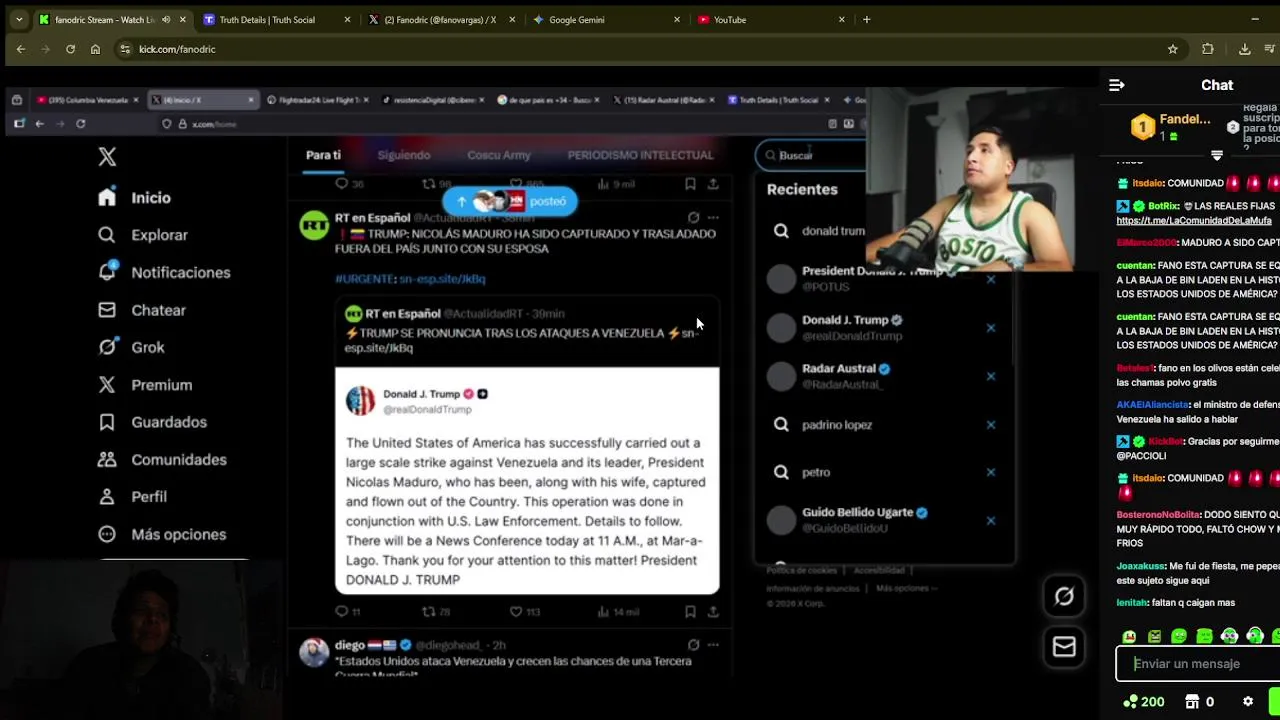The image size is (1280, 720).
Task: Remove 'padrino lopez' from recent searches
Action: [x=991, y=425]
